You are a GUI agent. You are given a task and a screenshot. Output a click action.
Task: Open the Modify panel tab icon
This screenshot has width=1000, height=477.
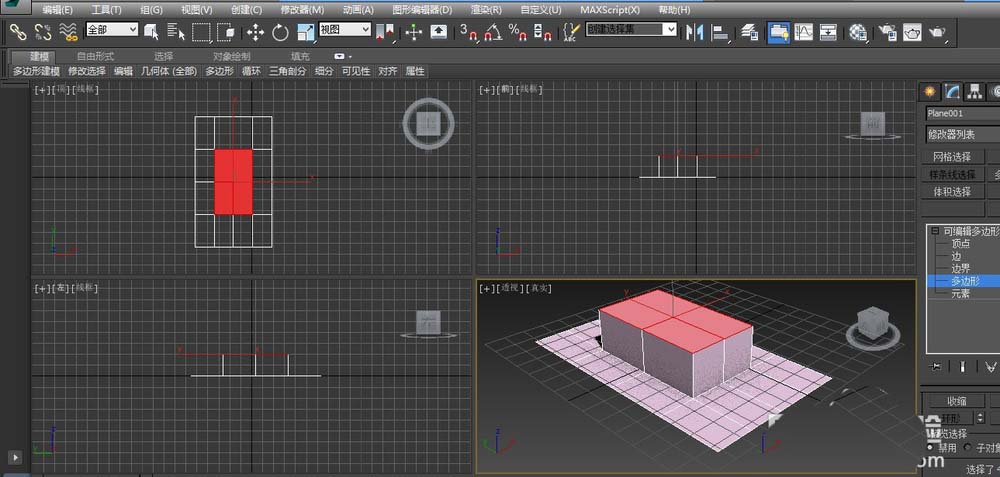pos(952,92)
